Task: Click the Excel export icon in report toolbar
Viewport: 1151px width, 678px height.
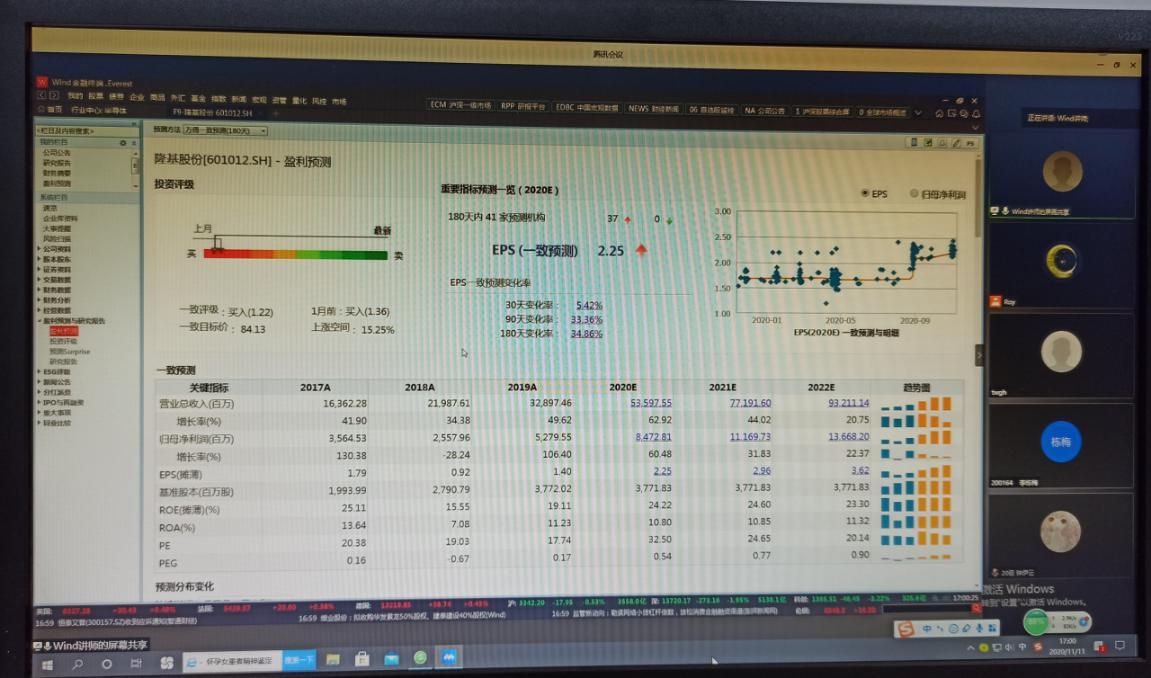Action: [x=928, y=142]
